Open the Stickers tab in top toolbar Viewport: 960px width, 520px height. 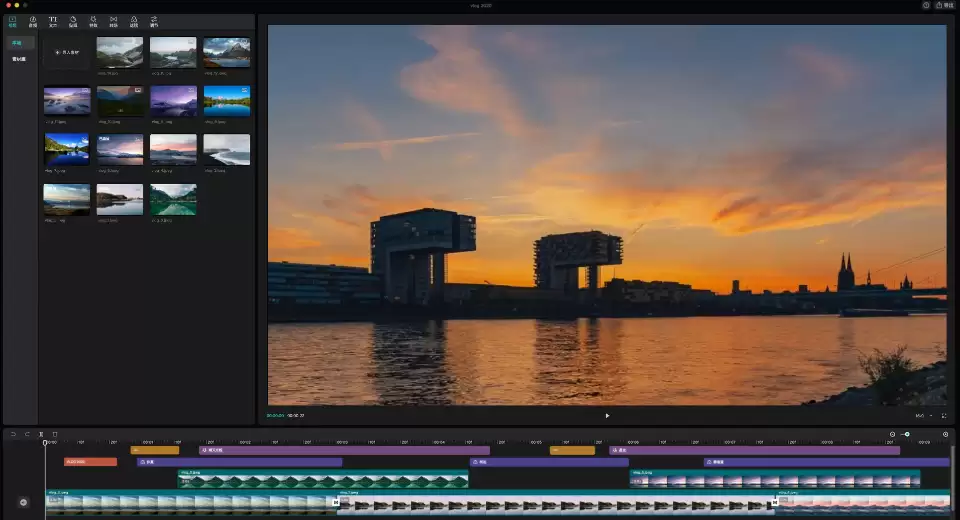click(x=73, y=21)
